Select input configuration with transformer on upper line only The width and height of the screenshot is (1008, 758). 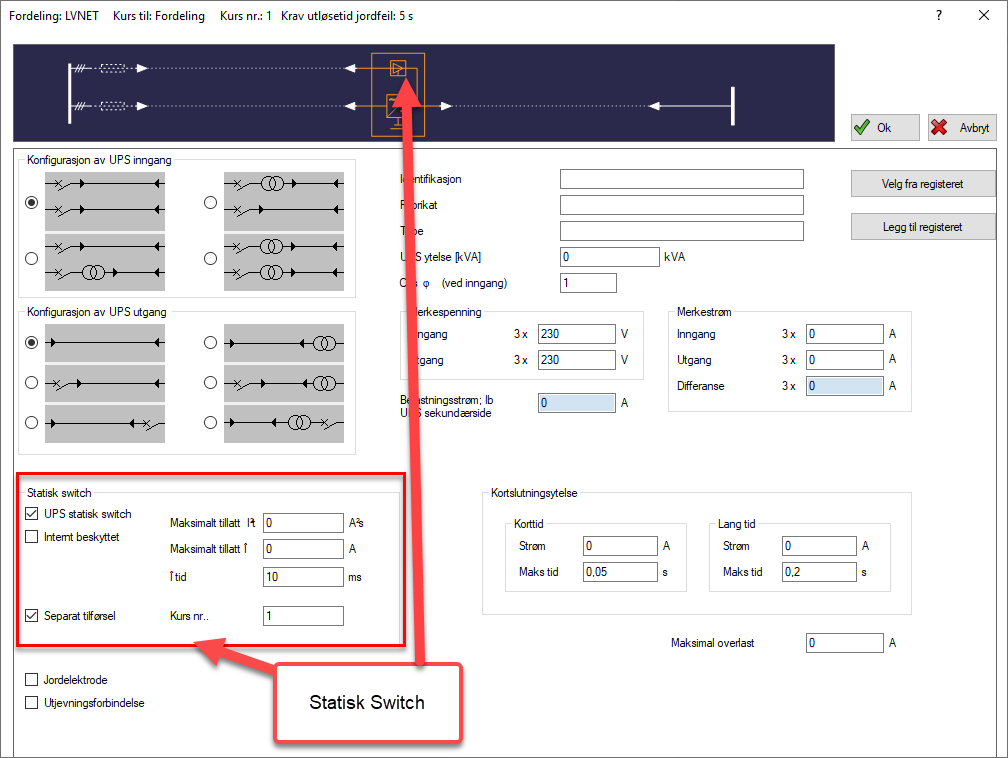[x=210, y=202]
